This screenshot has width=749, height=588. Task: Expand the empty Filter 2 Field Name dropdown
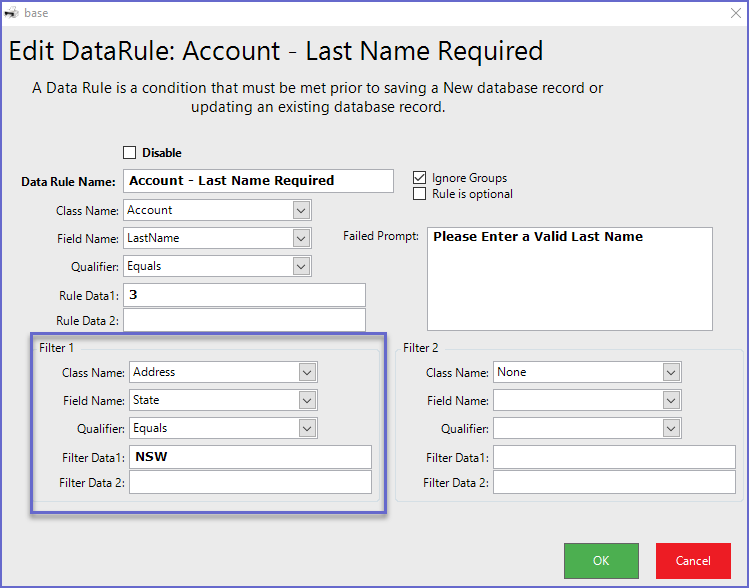coord(671,400)
